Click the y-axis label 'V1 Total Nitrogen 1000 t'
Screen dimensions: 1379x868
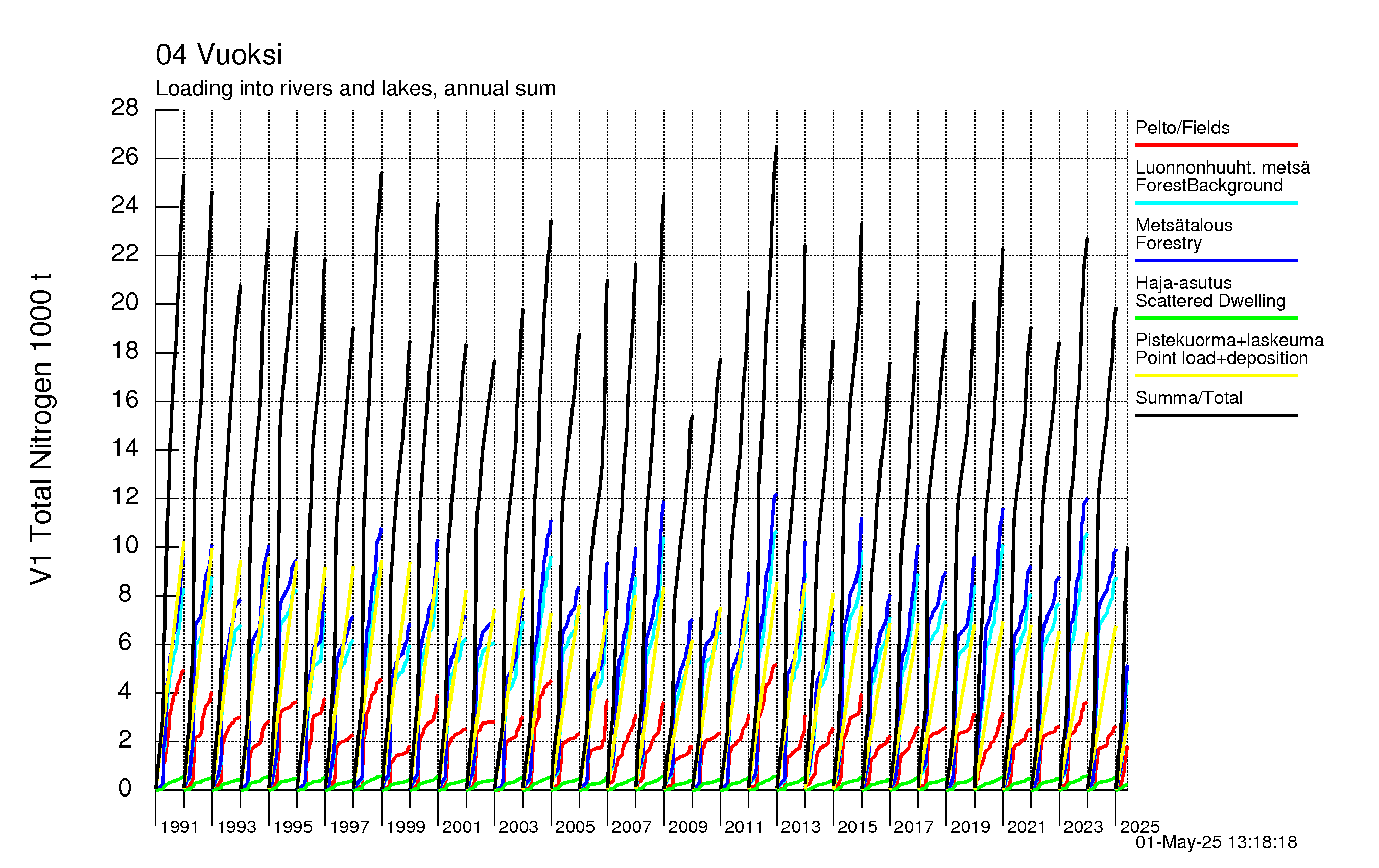(x=41, y=429)
